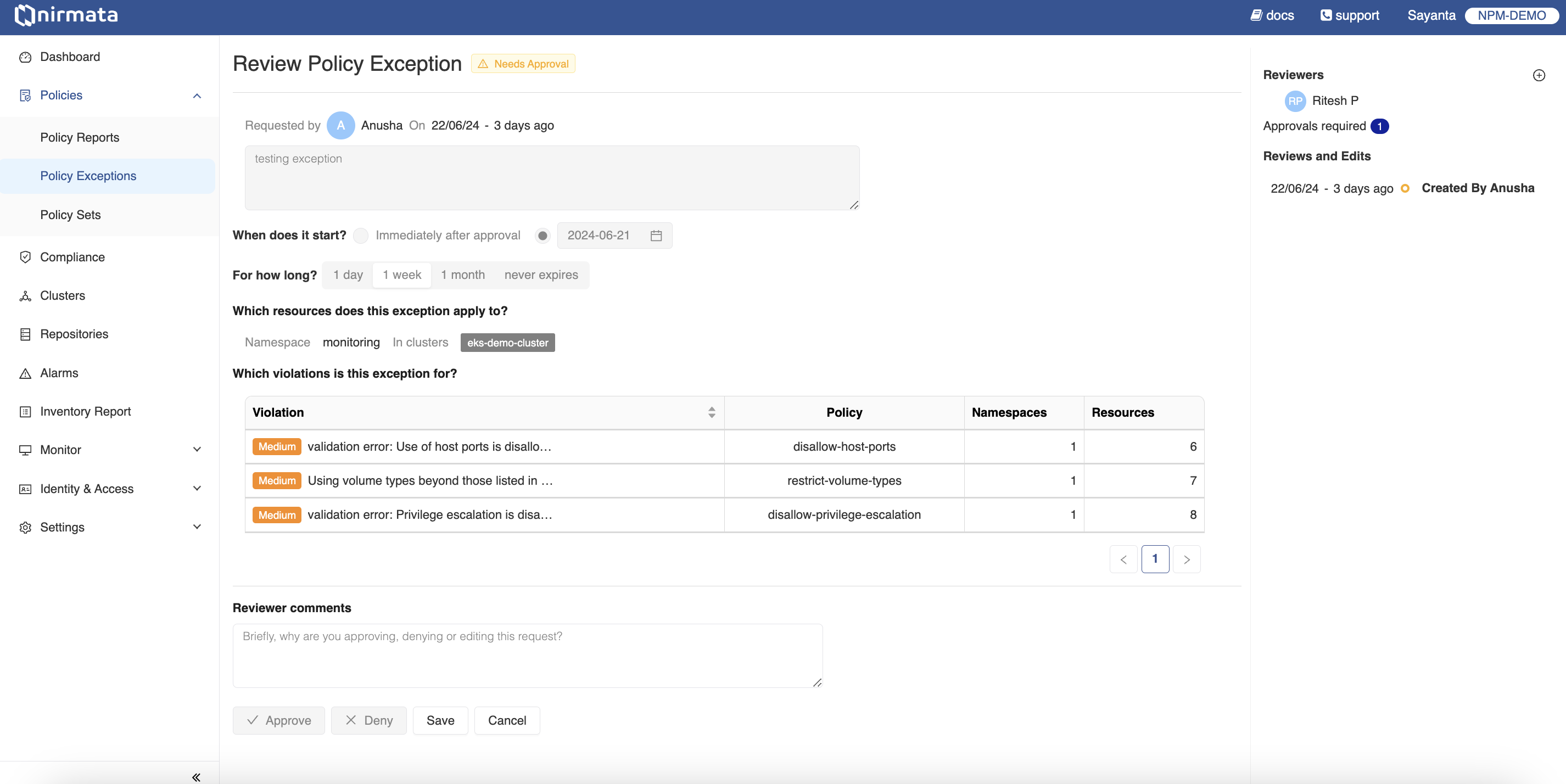Click the Clusters node icon
This screenshot has height=784, width=1566.
click(x=25, y=296)
